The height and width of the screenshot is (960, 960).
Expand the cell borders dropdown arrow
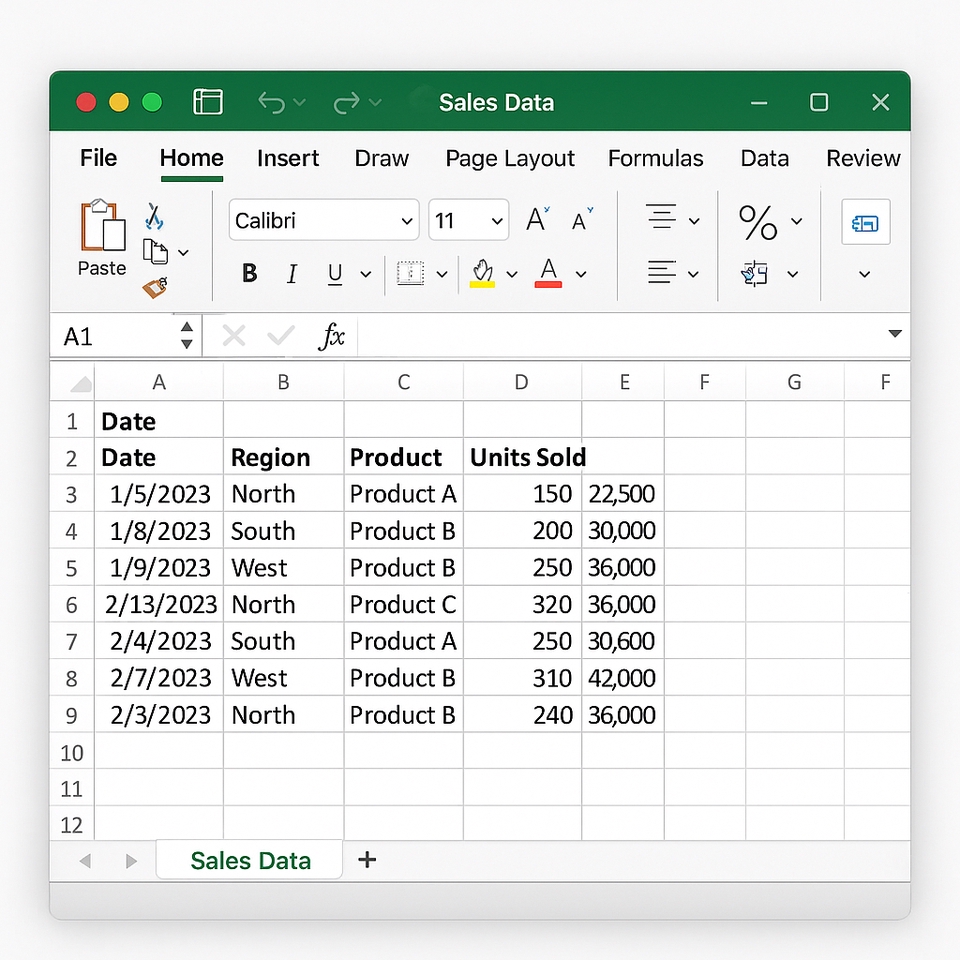pos(441,274)
